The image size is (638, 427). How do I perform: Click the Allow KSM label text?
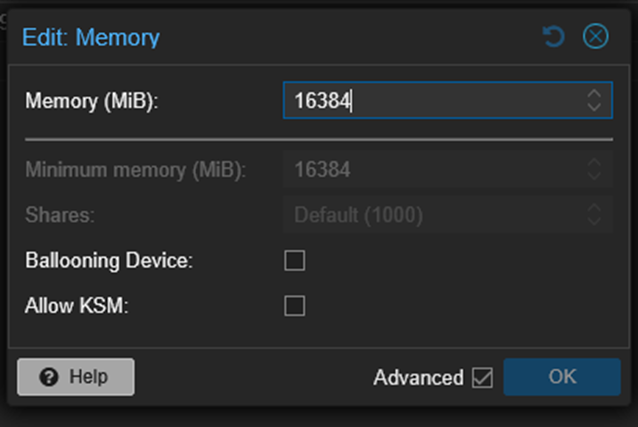point(77,306)
